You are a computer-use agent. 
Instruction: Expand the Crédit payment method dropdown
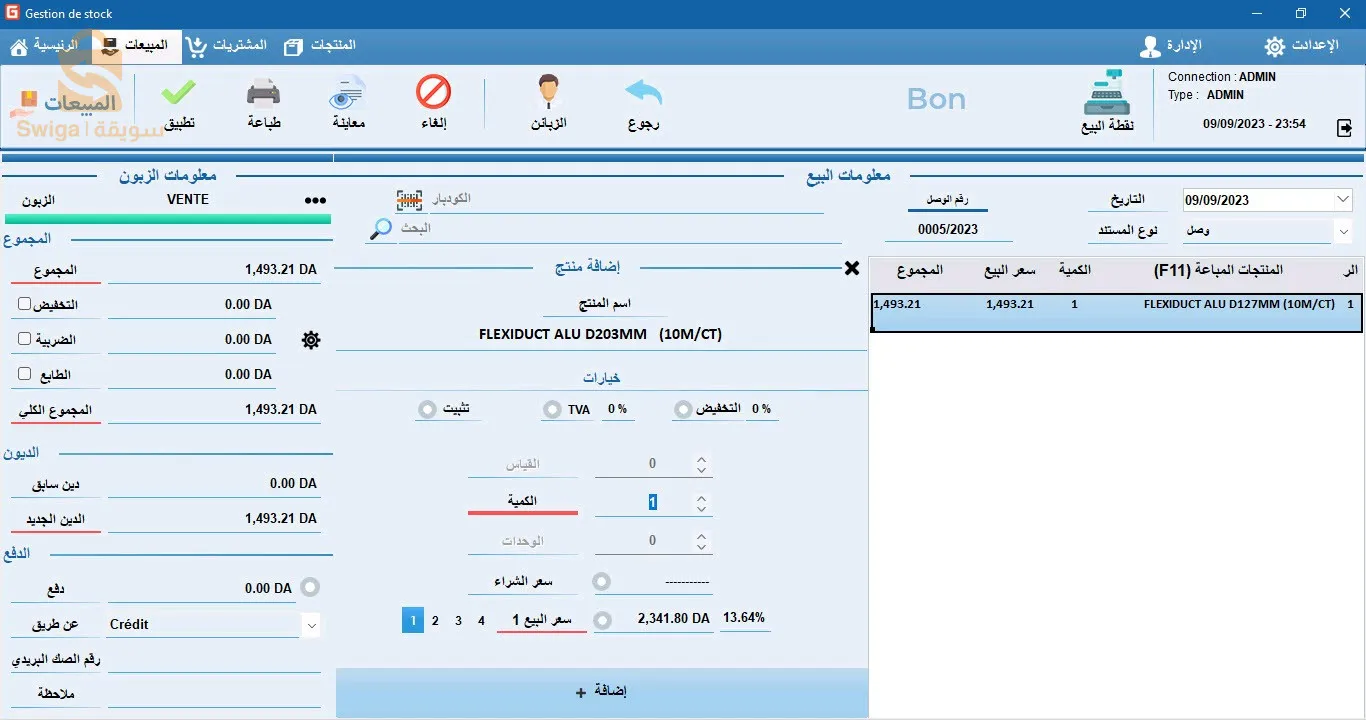click(x=311, y=625)
